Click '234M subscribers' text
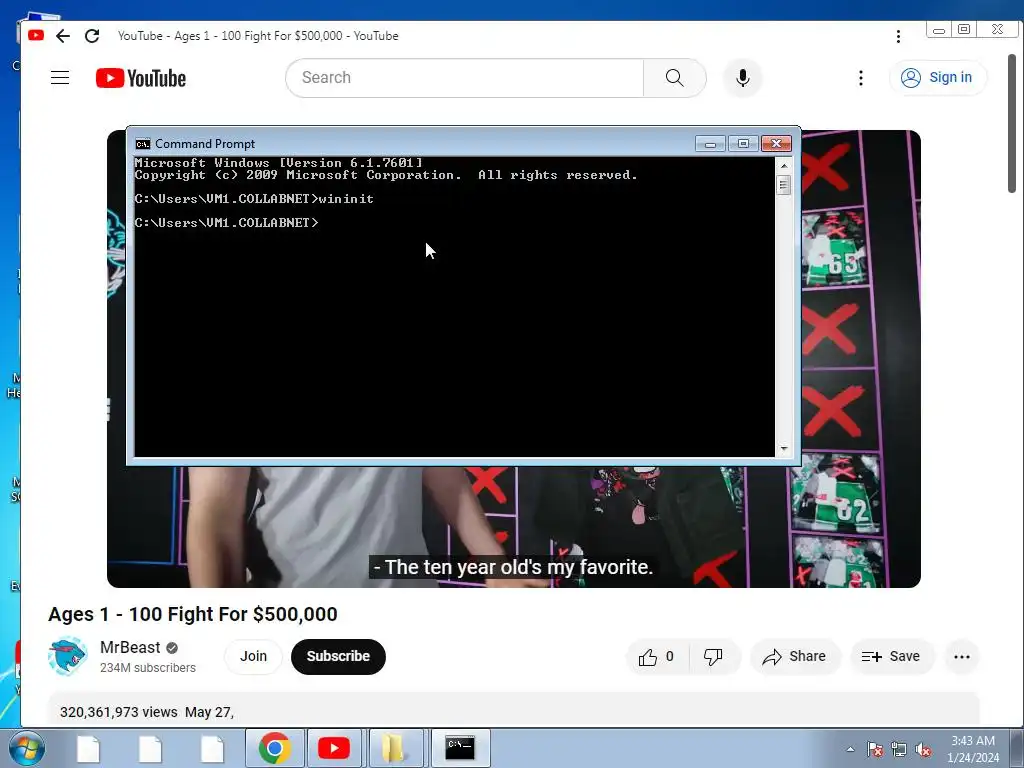Screen dimensions: 1024x768 pyautogui.click(x=148, y=667)
